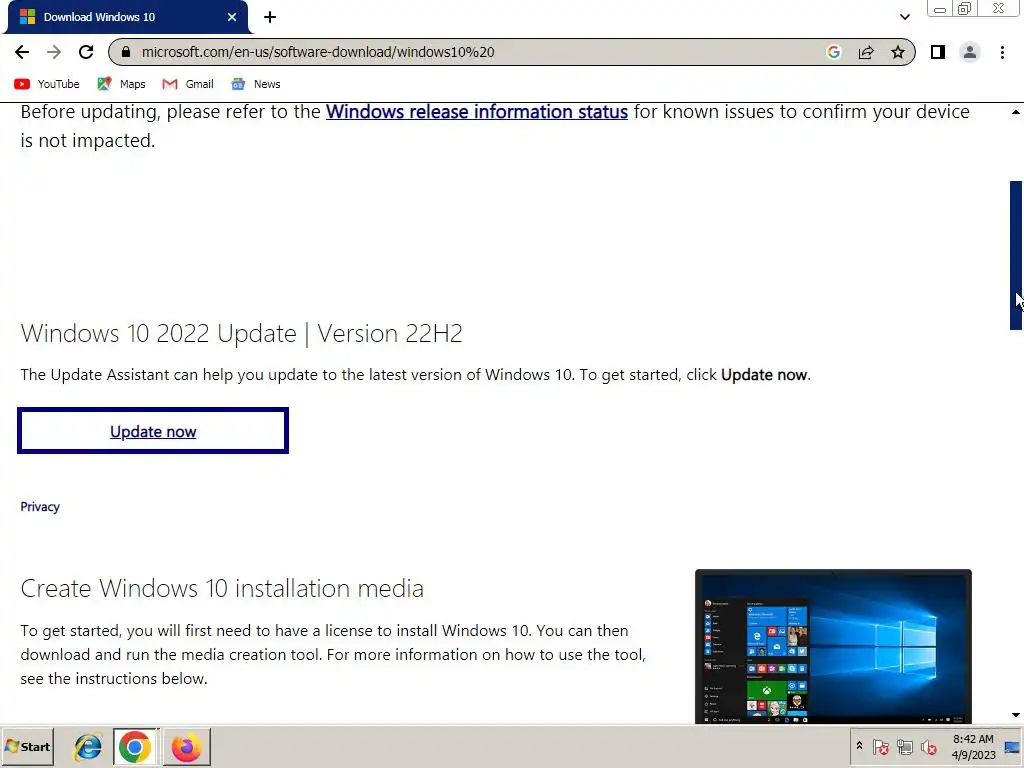1024x768 pixels.
Task: Switch to Chrome in the taskbar
Action: 135,747
